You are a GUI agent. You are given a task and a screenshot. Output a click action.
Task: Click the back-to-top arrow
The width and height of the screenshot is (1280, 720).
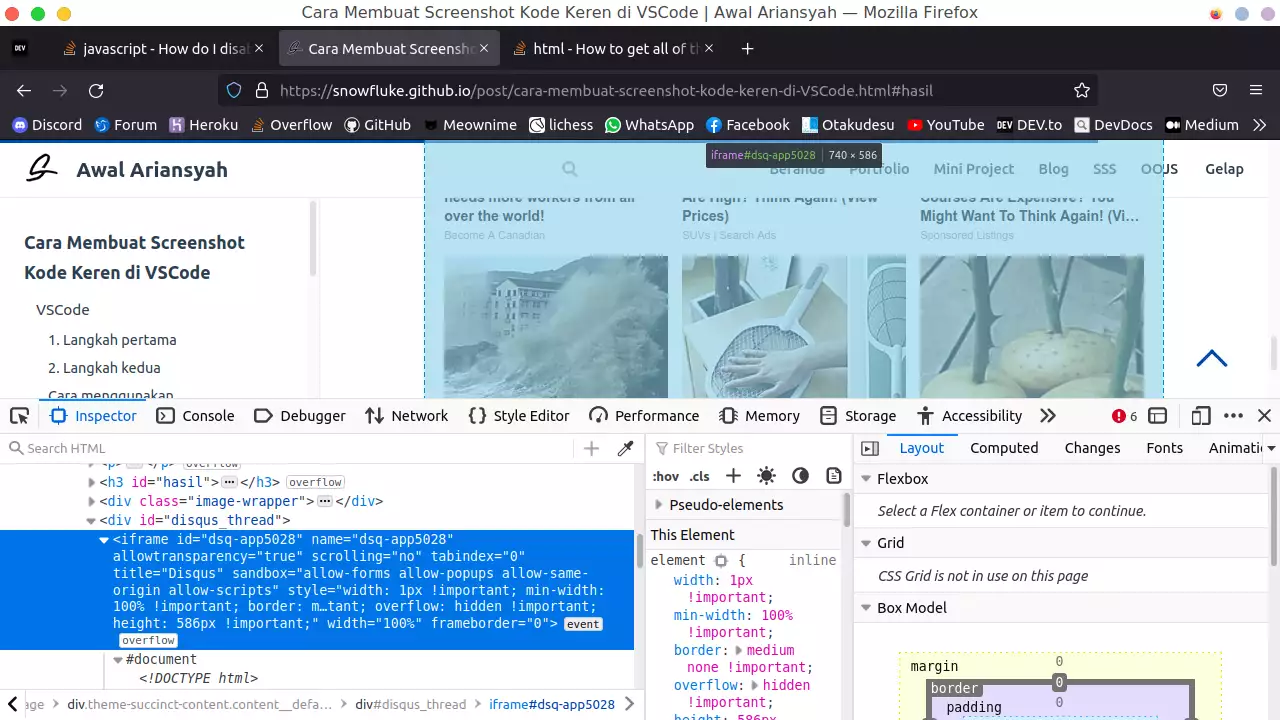pos(1212,358)
